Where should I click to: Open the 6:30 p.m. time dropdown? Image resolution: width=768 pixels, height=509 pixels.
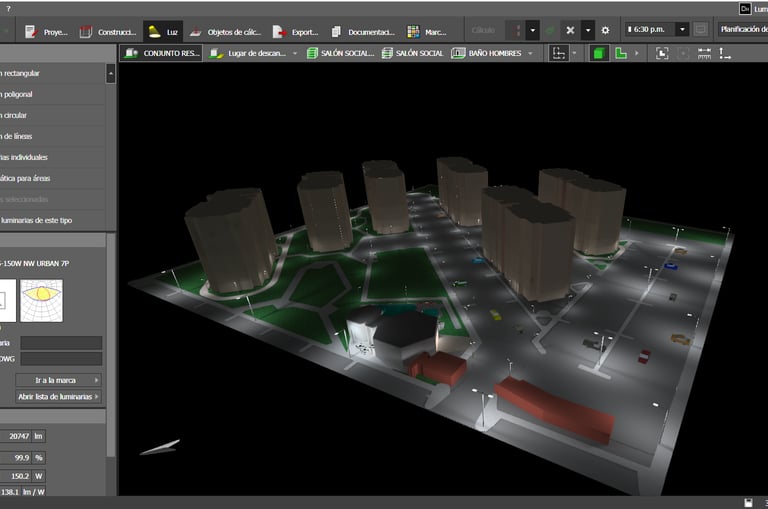tap(682, 30)
